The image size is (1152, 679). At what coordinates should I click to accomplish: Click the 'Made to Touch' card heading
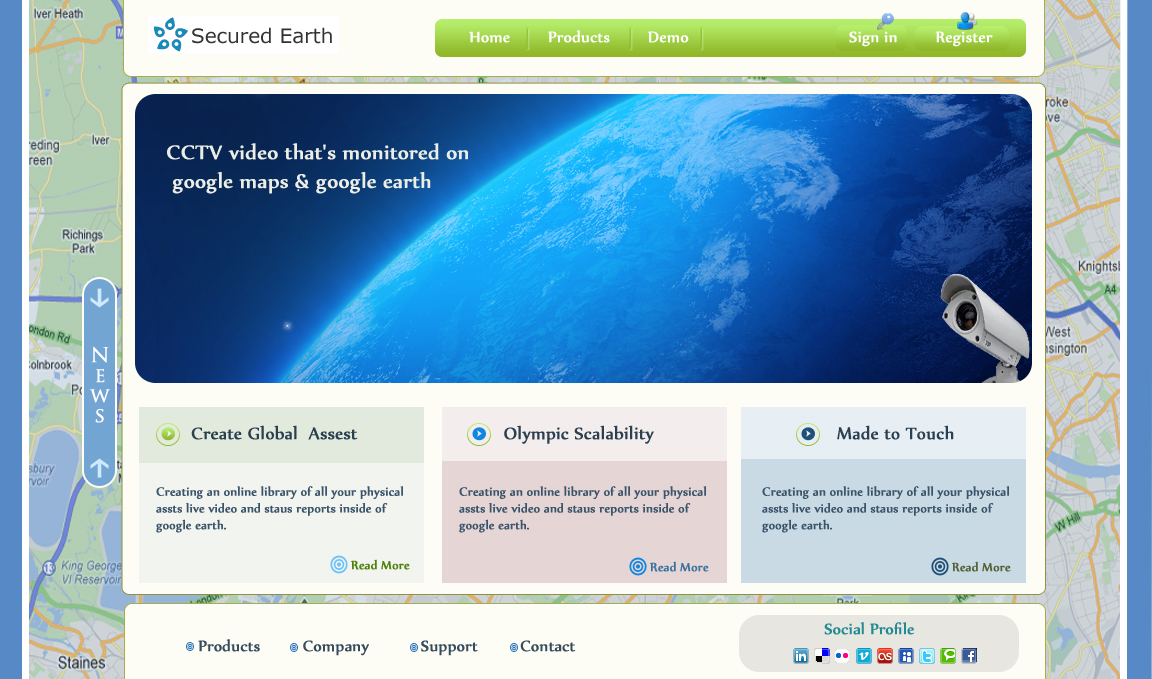click(x=895, y=434)
